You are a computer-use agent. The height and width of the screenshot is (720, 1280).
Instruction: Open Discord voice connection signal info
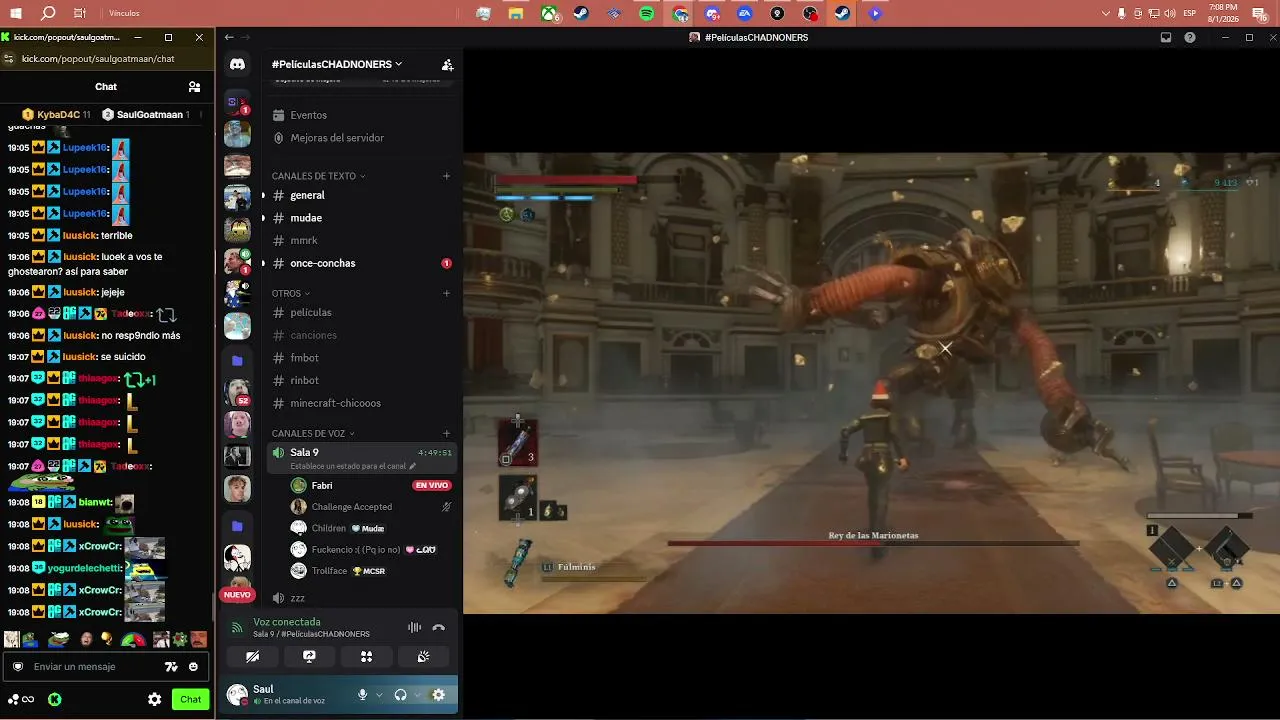237,628
